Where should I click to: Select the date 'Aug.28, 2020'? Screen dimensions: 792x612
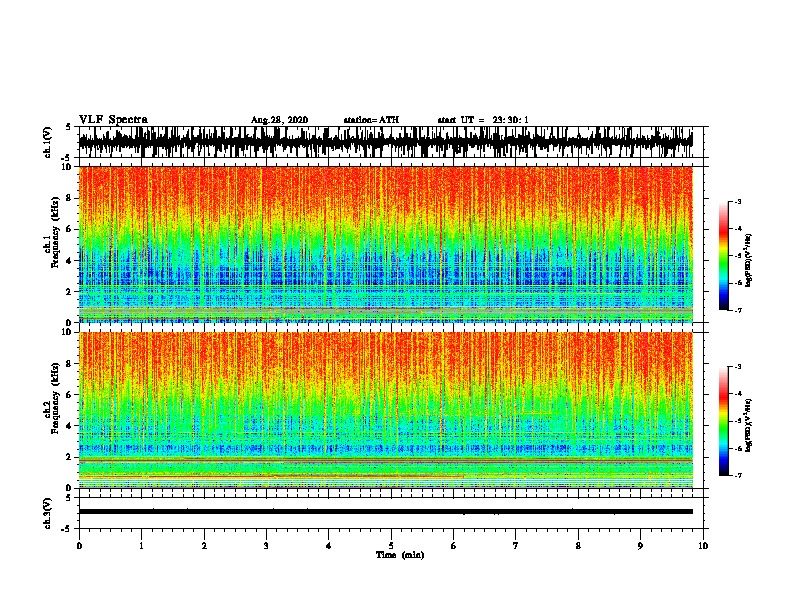(279, 120)
